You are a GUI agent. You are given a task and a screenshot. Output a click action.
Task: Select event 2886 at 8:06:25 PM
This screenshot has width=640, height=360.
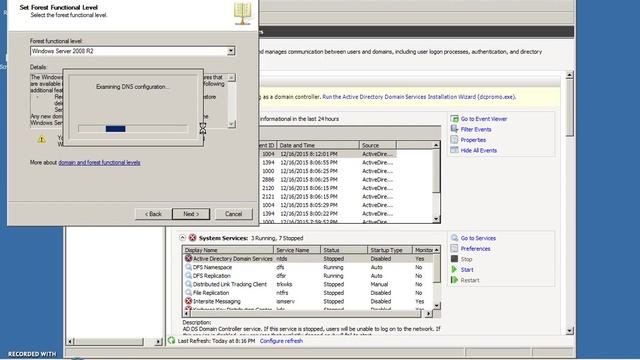(x=327, y=180)
